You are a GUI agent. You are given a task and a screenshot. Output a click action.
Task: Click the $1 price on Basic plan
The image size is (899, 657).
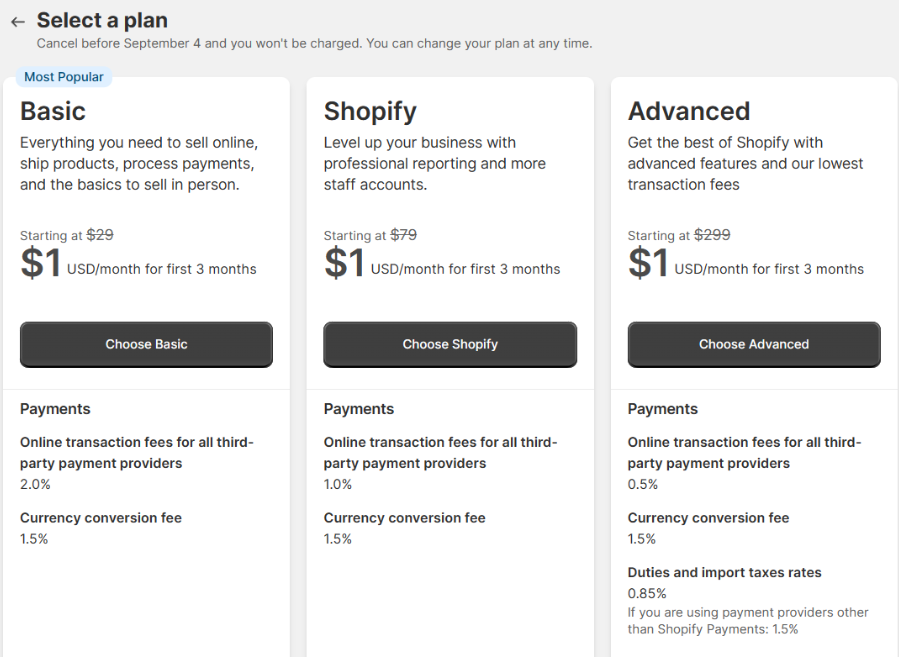(x=41, y=263)
